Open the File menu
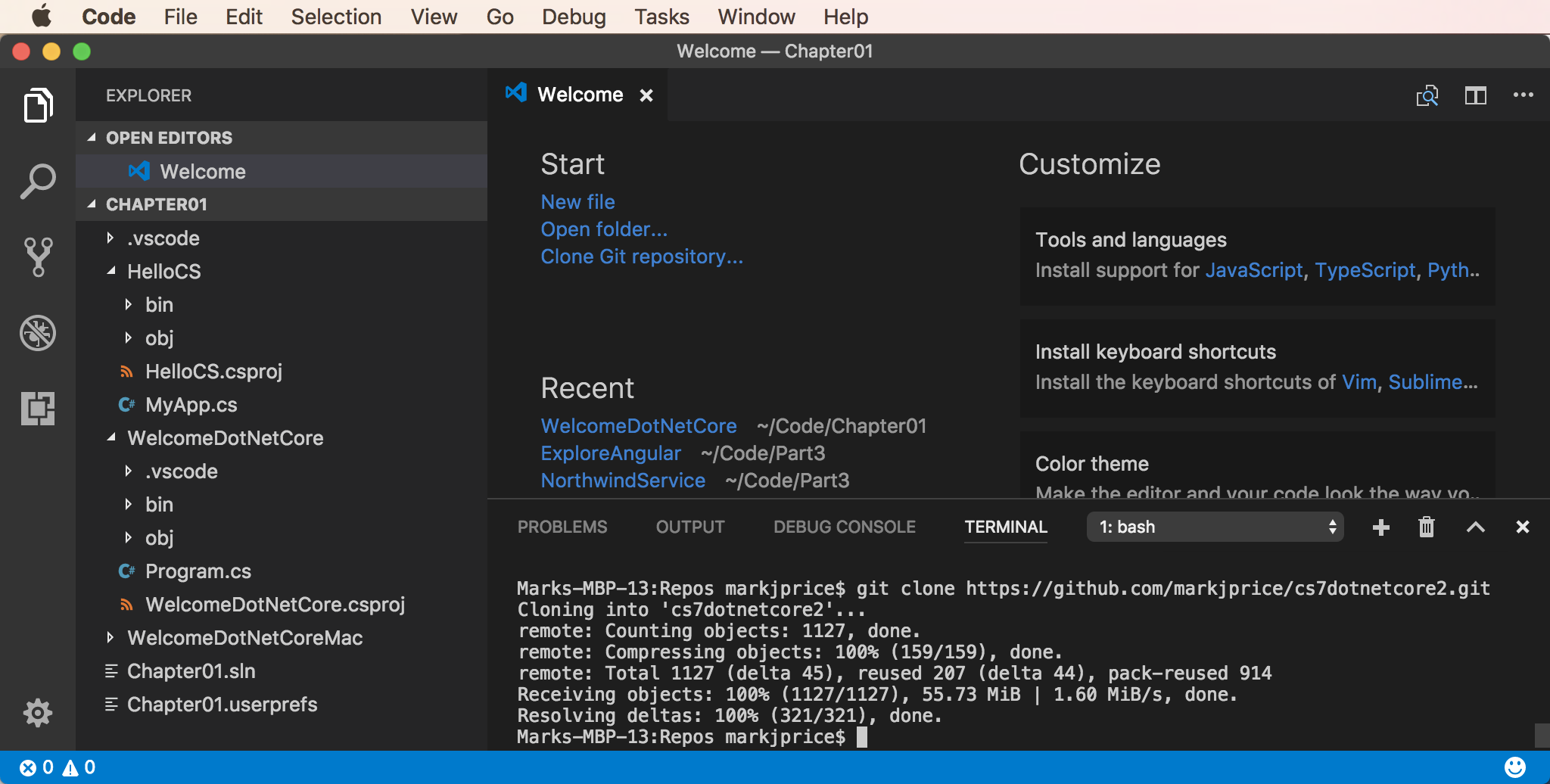Screen dimensions: 1550x784 tap(180, 17)
